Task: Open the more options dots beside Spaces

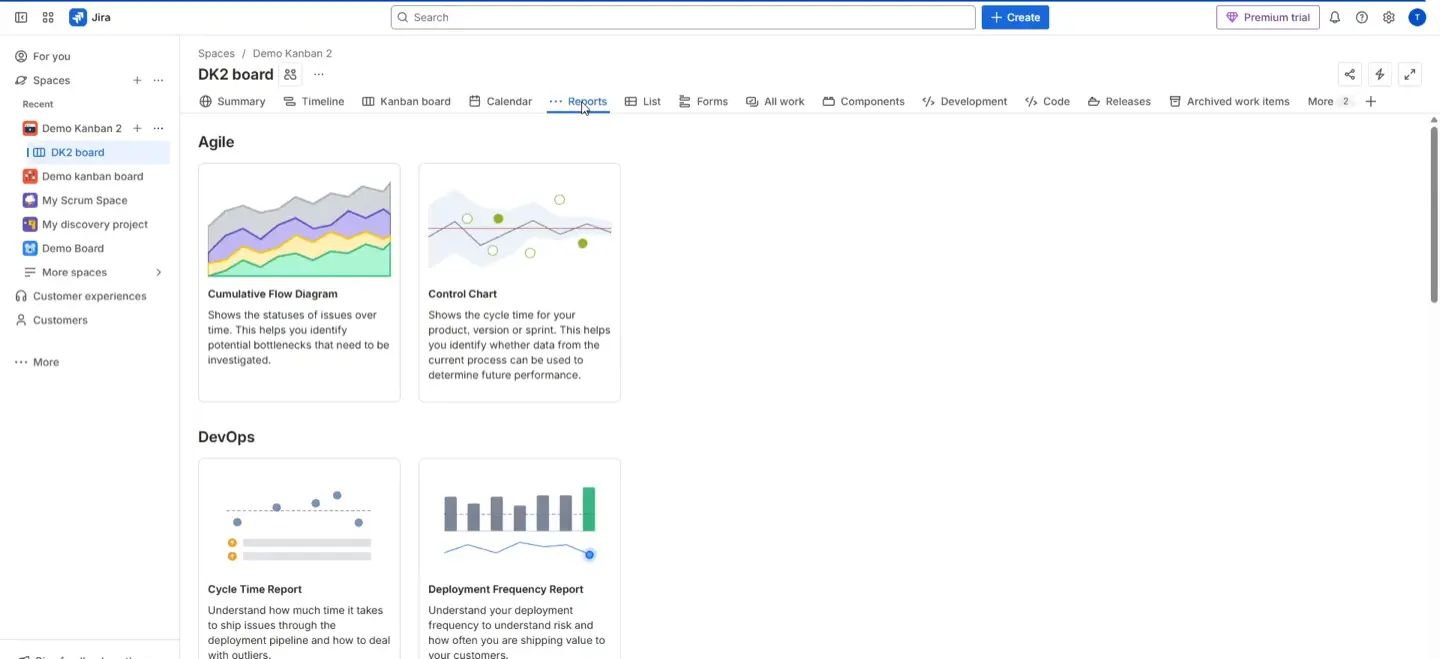Action: coord(158,80)
